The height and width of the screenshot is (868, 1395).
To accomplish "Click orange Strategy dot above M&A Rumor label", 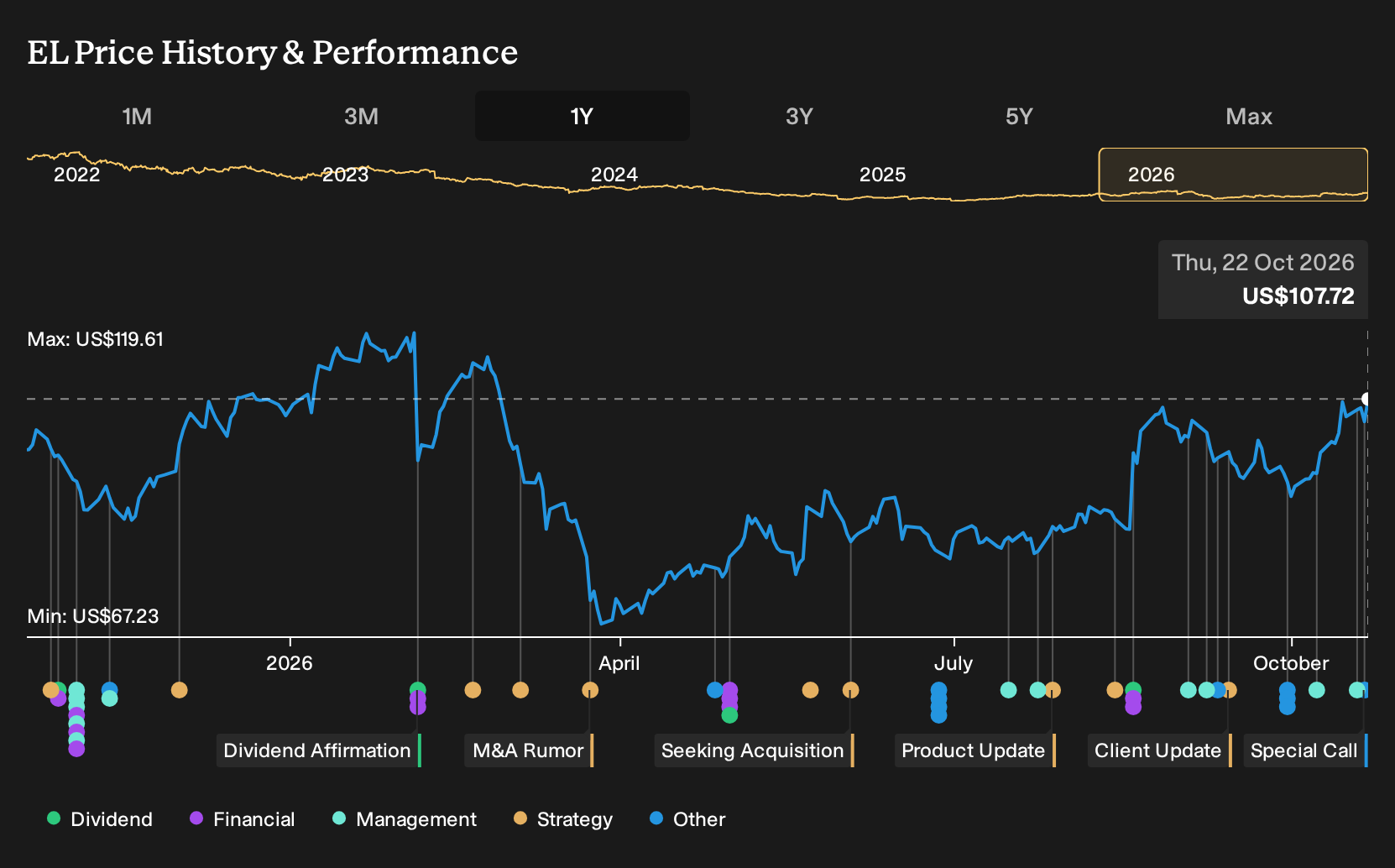I will (590, 690).
